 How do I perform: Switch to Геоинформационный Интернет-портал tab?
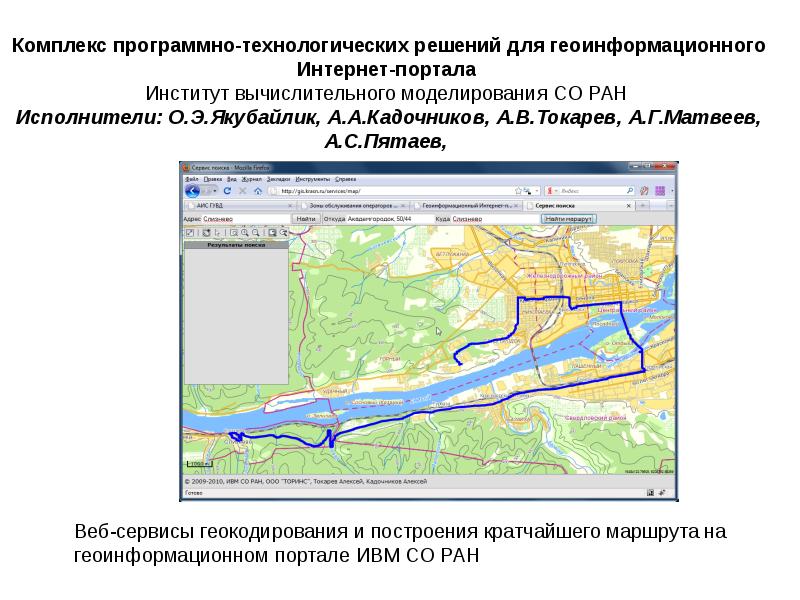point(465,204)
